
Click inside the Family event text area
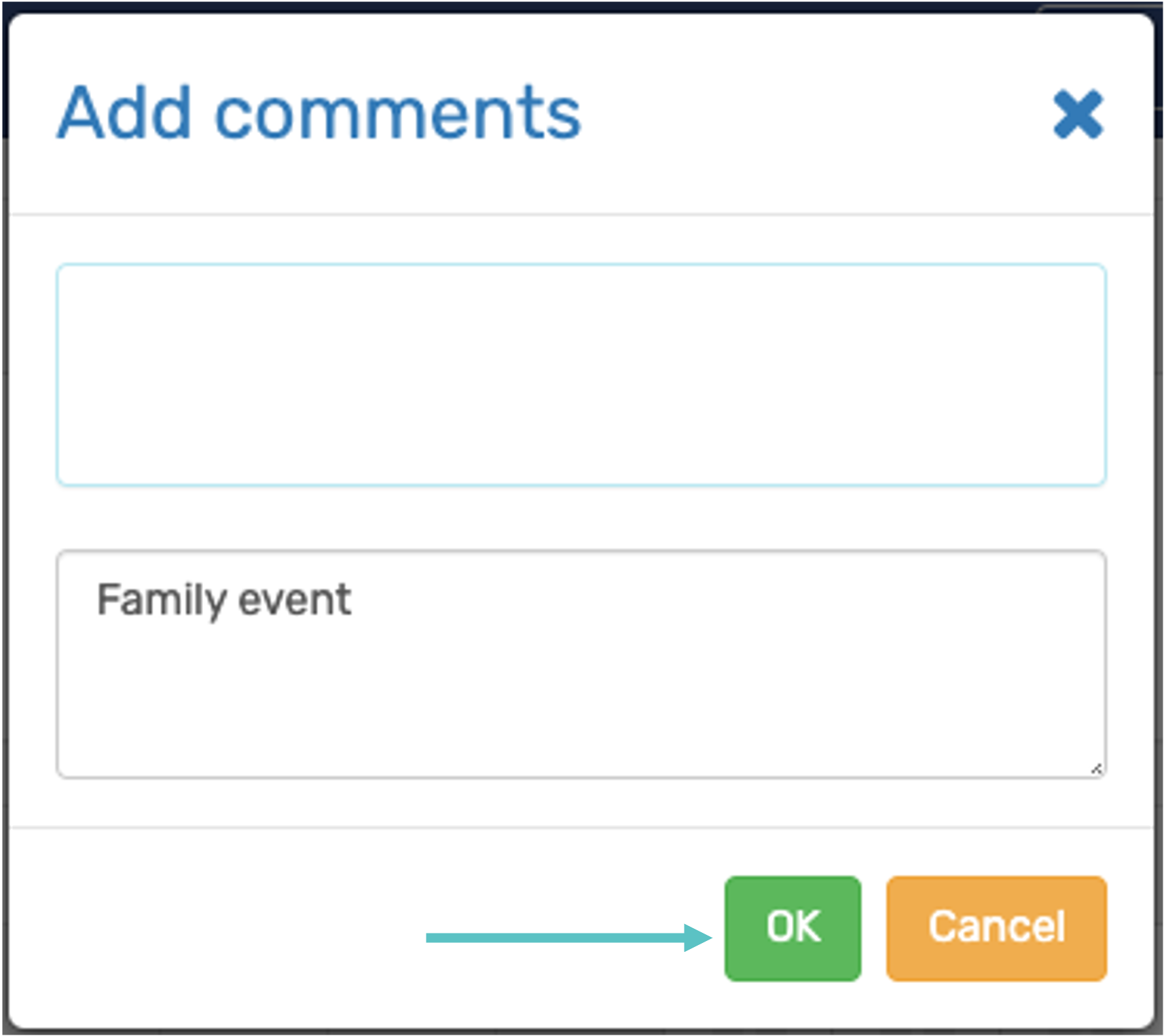[x=581, y=664]
